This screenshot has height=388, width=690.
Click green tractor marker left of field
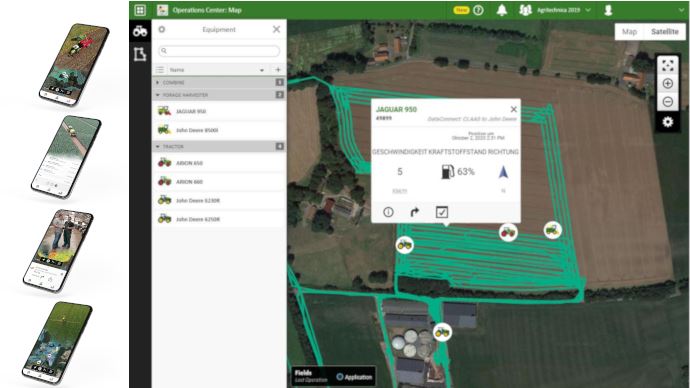[x=404, y=245]
